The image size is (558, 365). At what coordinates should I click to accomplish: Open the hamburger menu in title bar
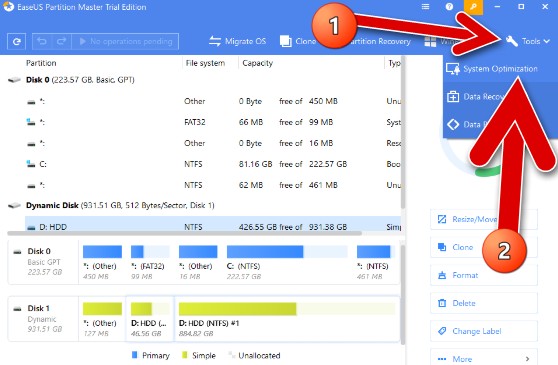point(425,7)
